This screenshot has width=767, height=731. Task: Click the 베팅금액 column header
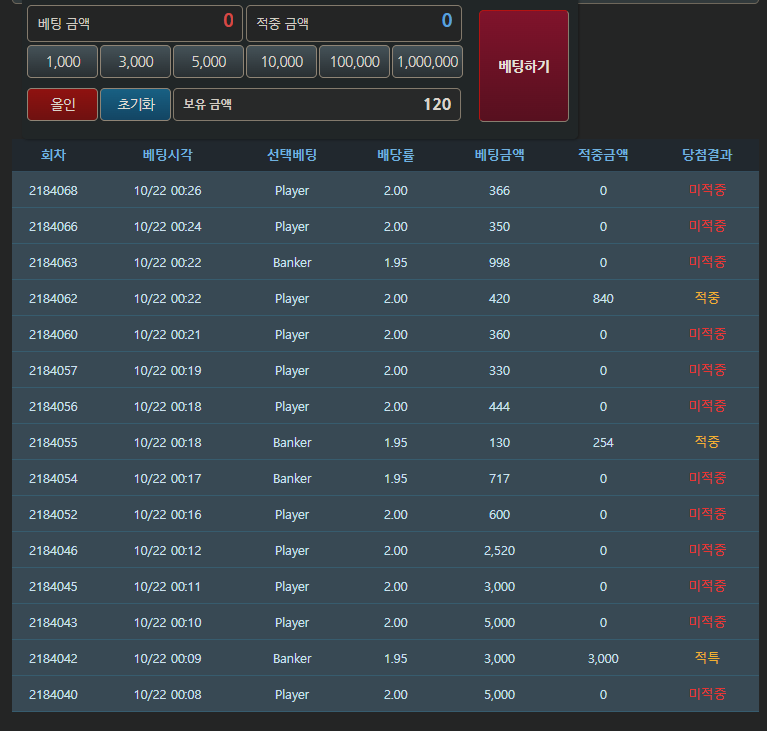(x=499, y=155)
